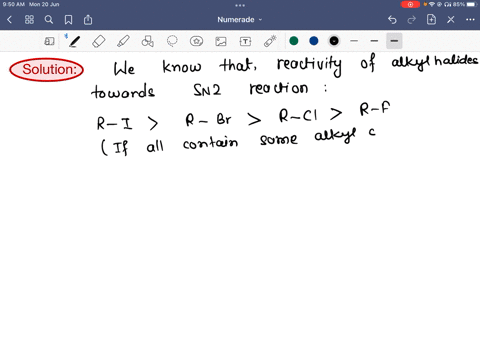Select the Lasso selection tool
The image size is (480, 360).
(x=172, y=41)
